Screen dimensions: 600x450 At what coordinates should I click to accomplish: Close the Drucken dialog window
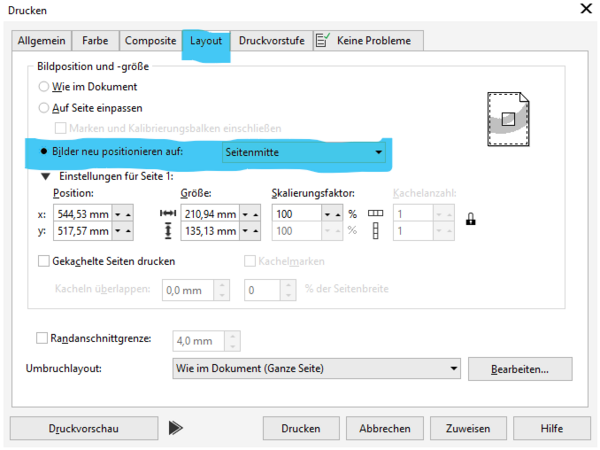click(584, 9)
